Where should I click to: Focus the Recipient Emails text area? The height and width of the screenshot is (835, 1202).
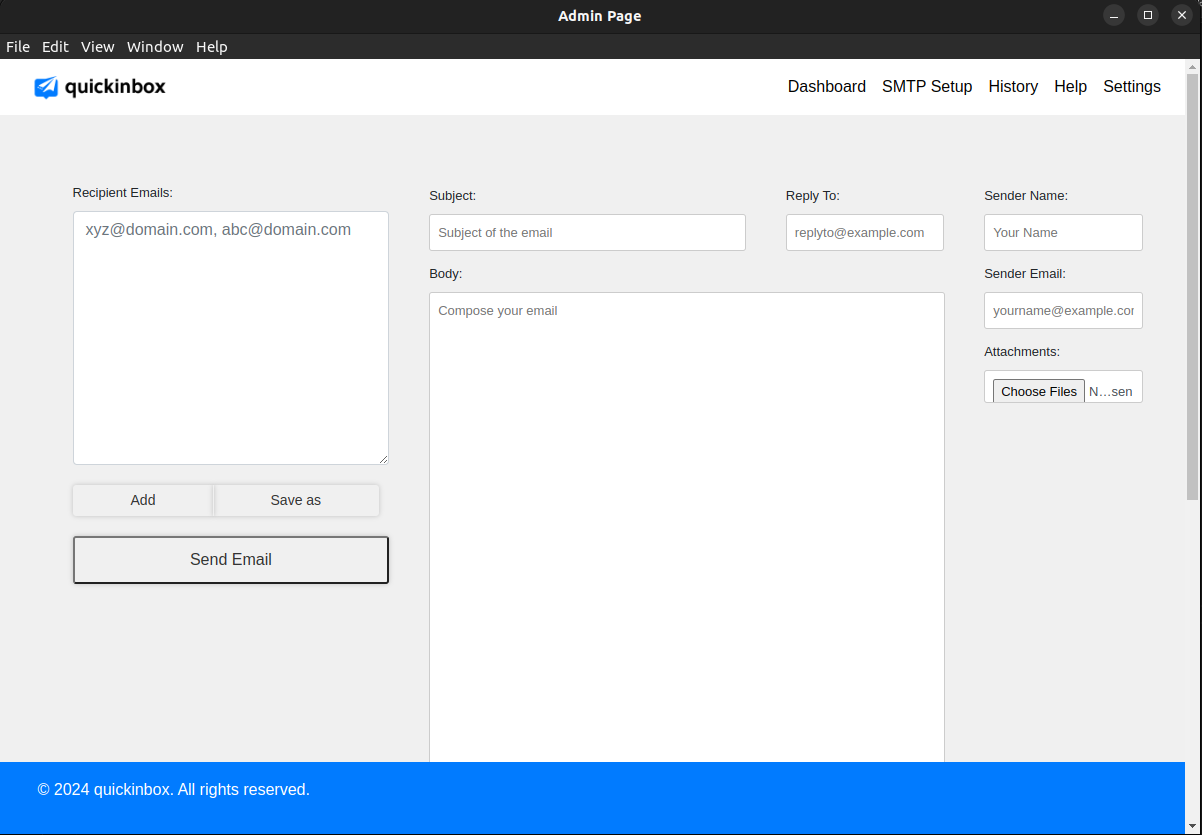(230, 338)
